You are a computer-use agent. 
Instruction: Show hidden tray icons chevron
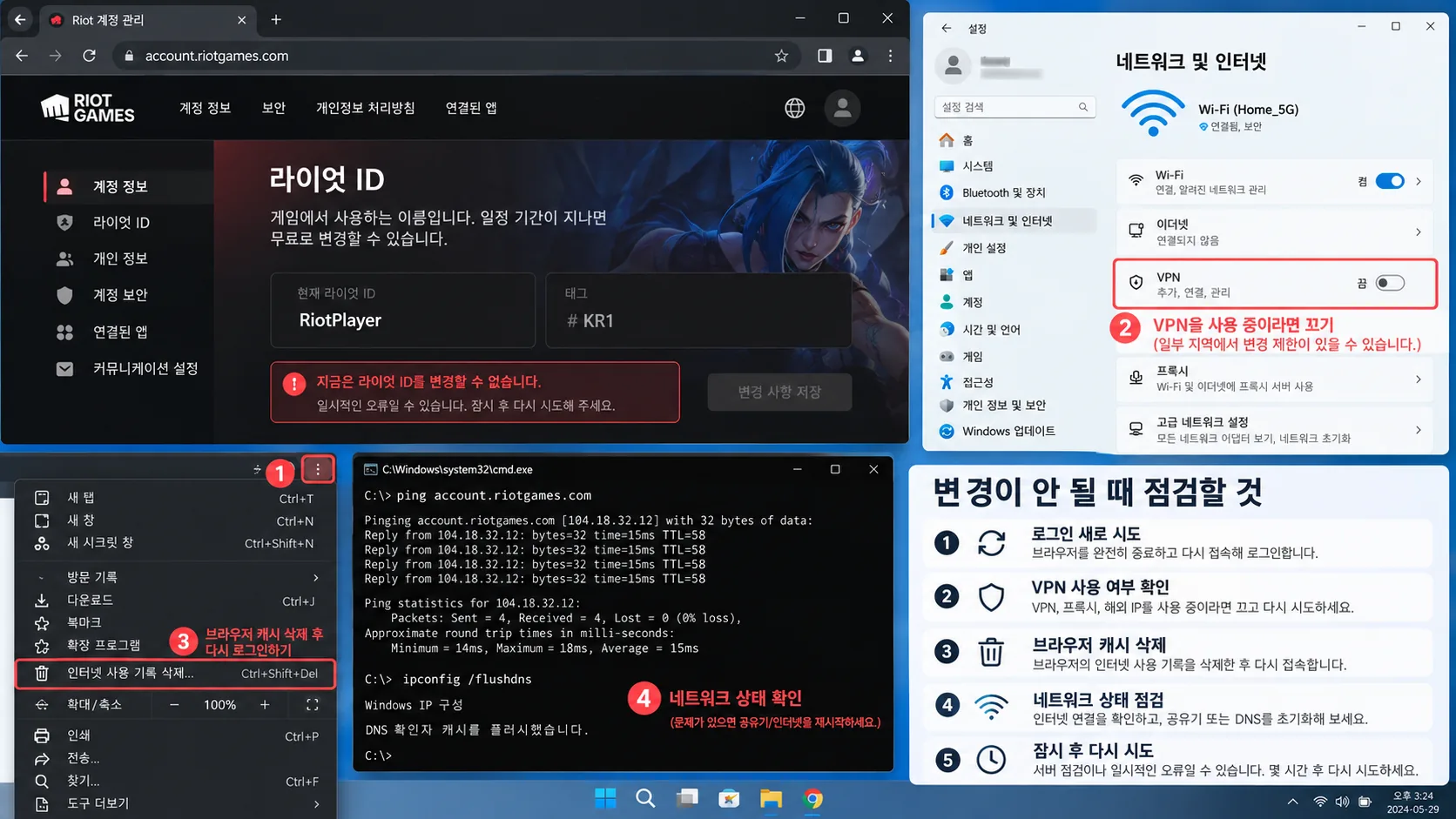pos(1292,802)
